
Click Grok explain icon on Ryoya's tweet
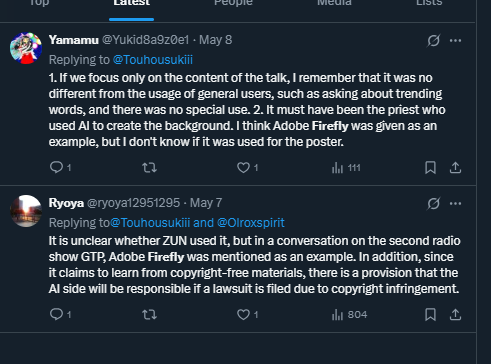(433, 204)
